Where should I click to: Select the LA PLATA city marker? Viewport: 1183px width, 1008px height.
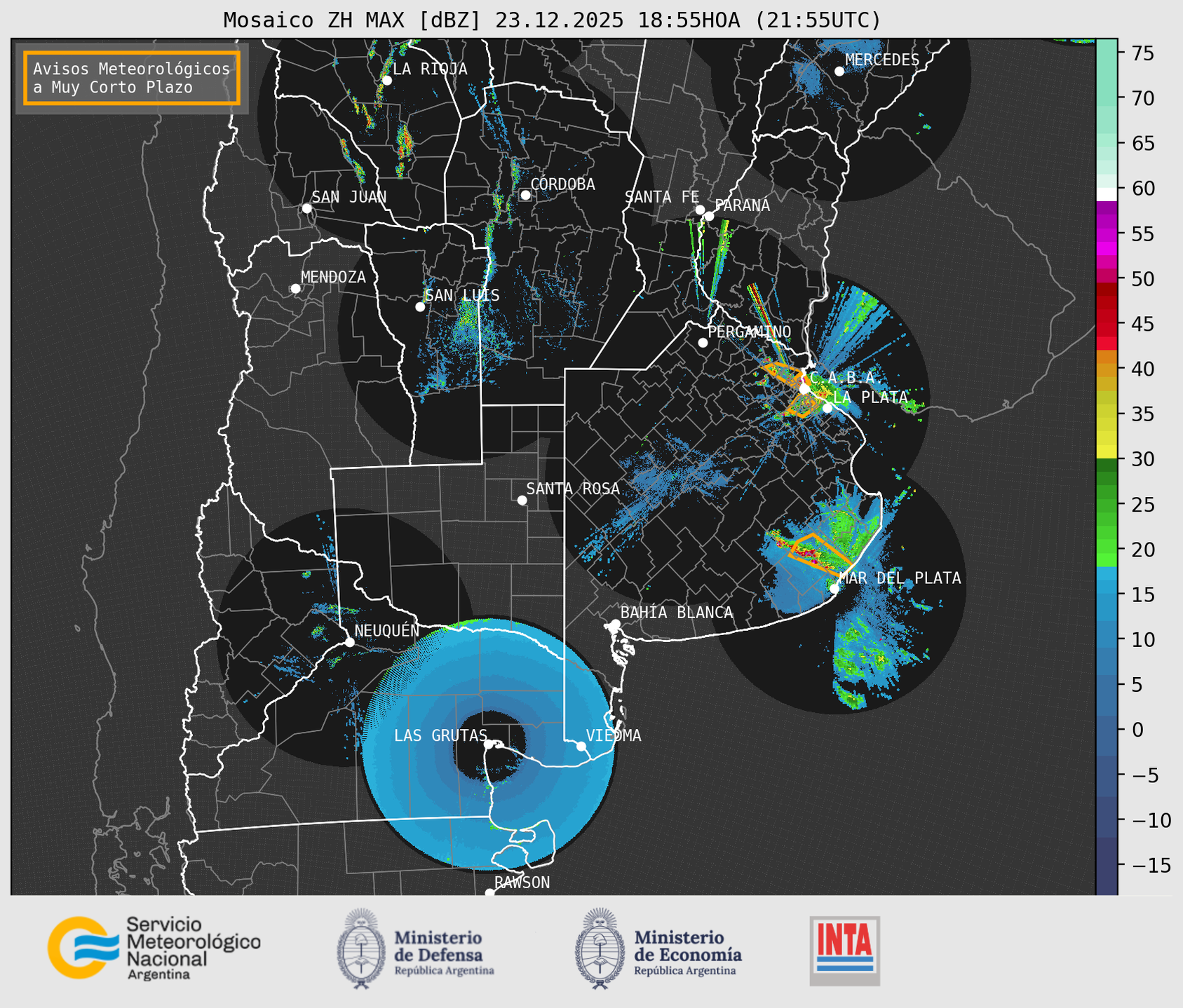click(x=827, y=408)
